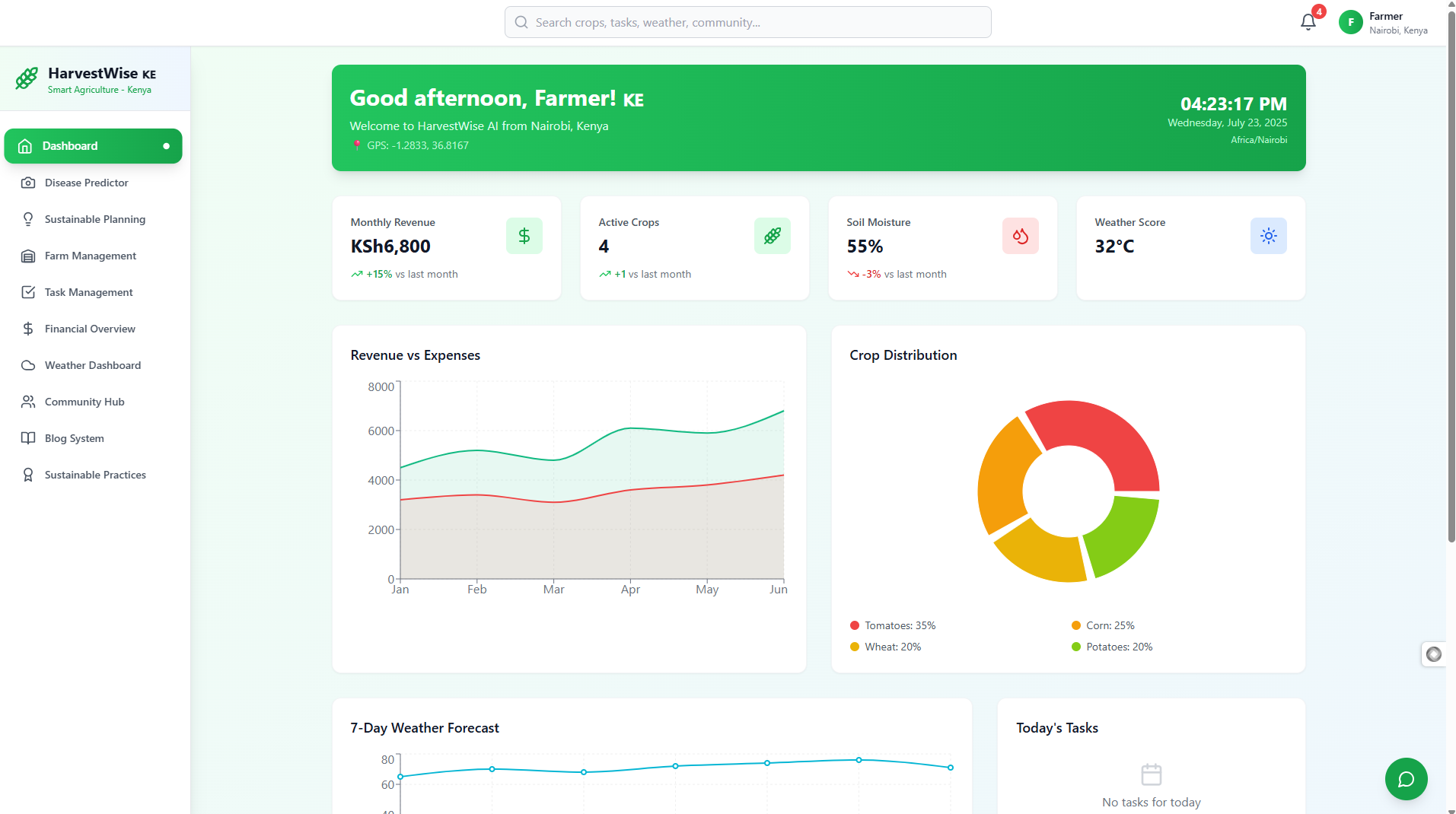Open the notifications bell icon
Viewport: 1456px width, 814px height.
point(1308,22)
